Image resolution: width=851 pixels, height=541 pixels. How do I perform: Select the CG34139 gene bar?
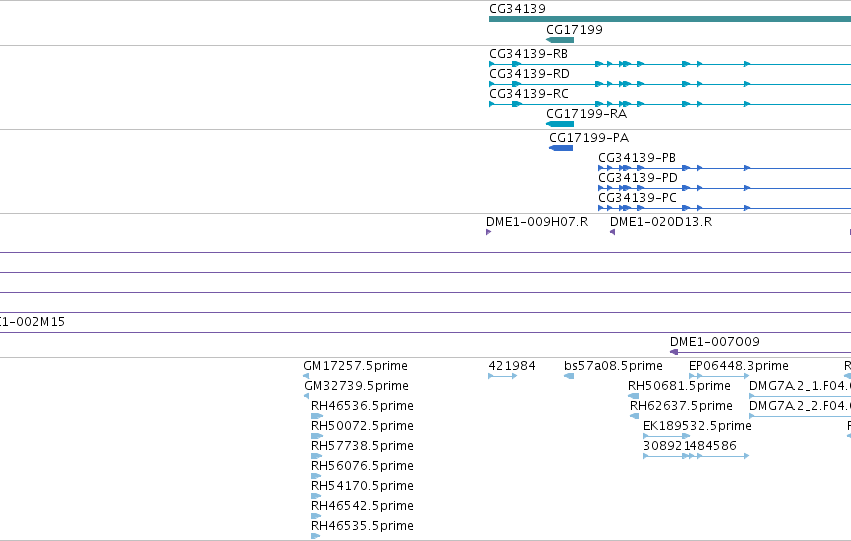pos(670,20)
